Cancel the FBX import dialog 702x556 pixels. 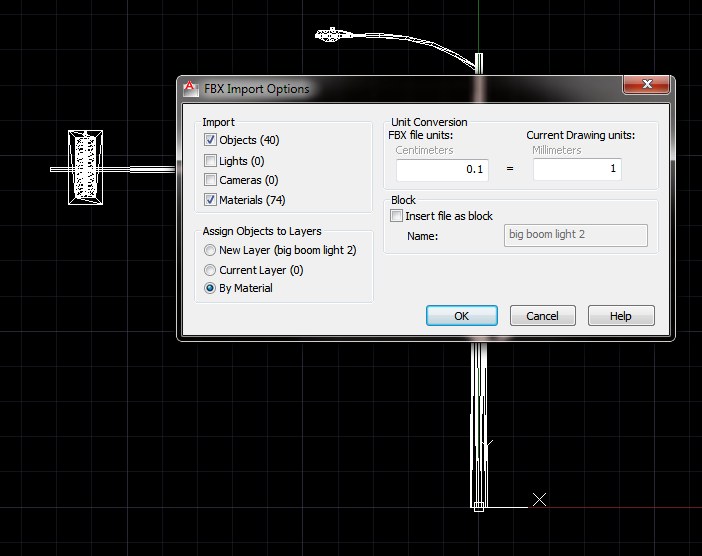click(543, 316)
